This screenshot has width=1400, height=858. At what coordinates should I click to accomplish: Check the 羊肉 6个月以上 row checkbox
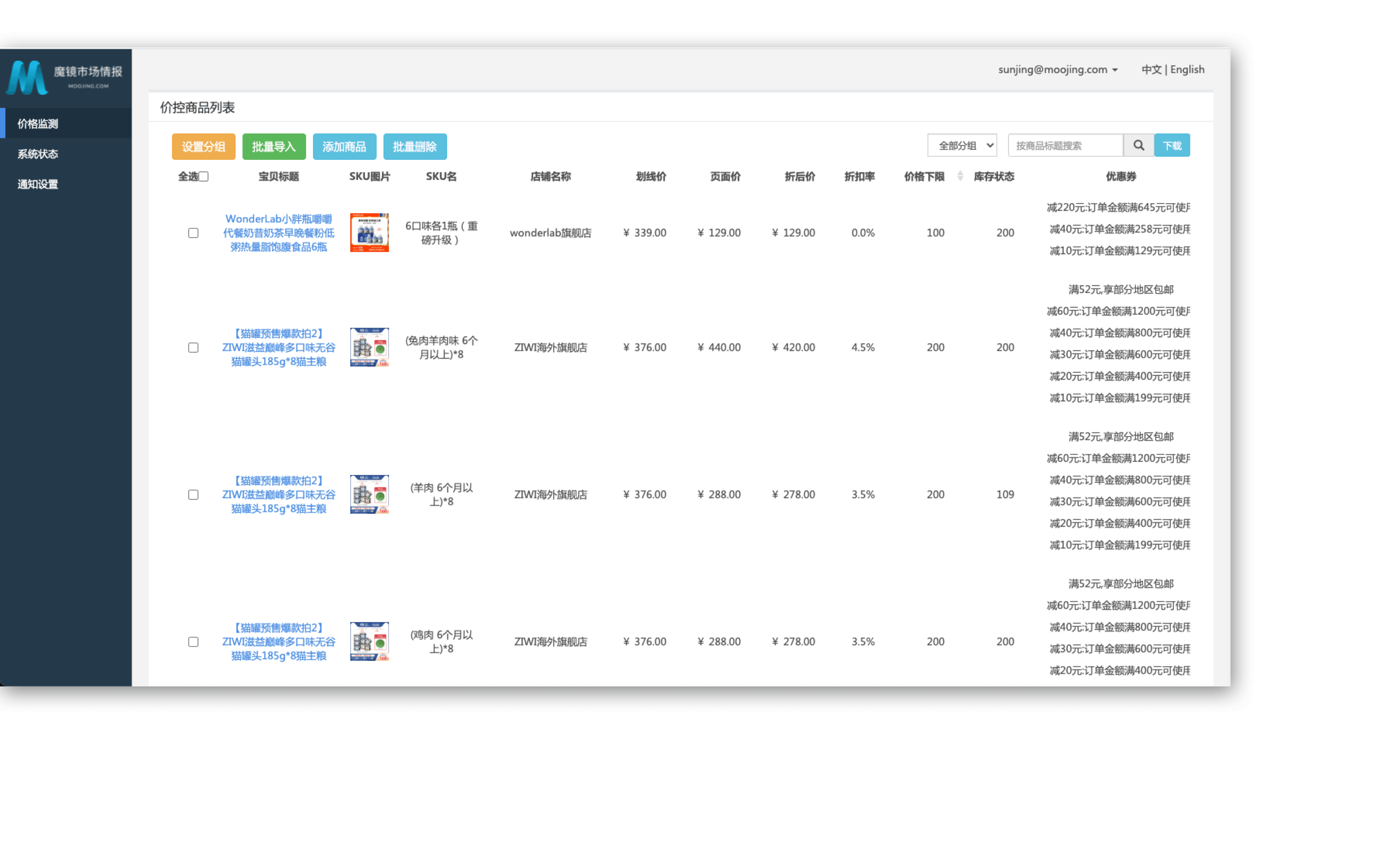pos(193,495)
